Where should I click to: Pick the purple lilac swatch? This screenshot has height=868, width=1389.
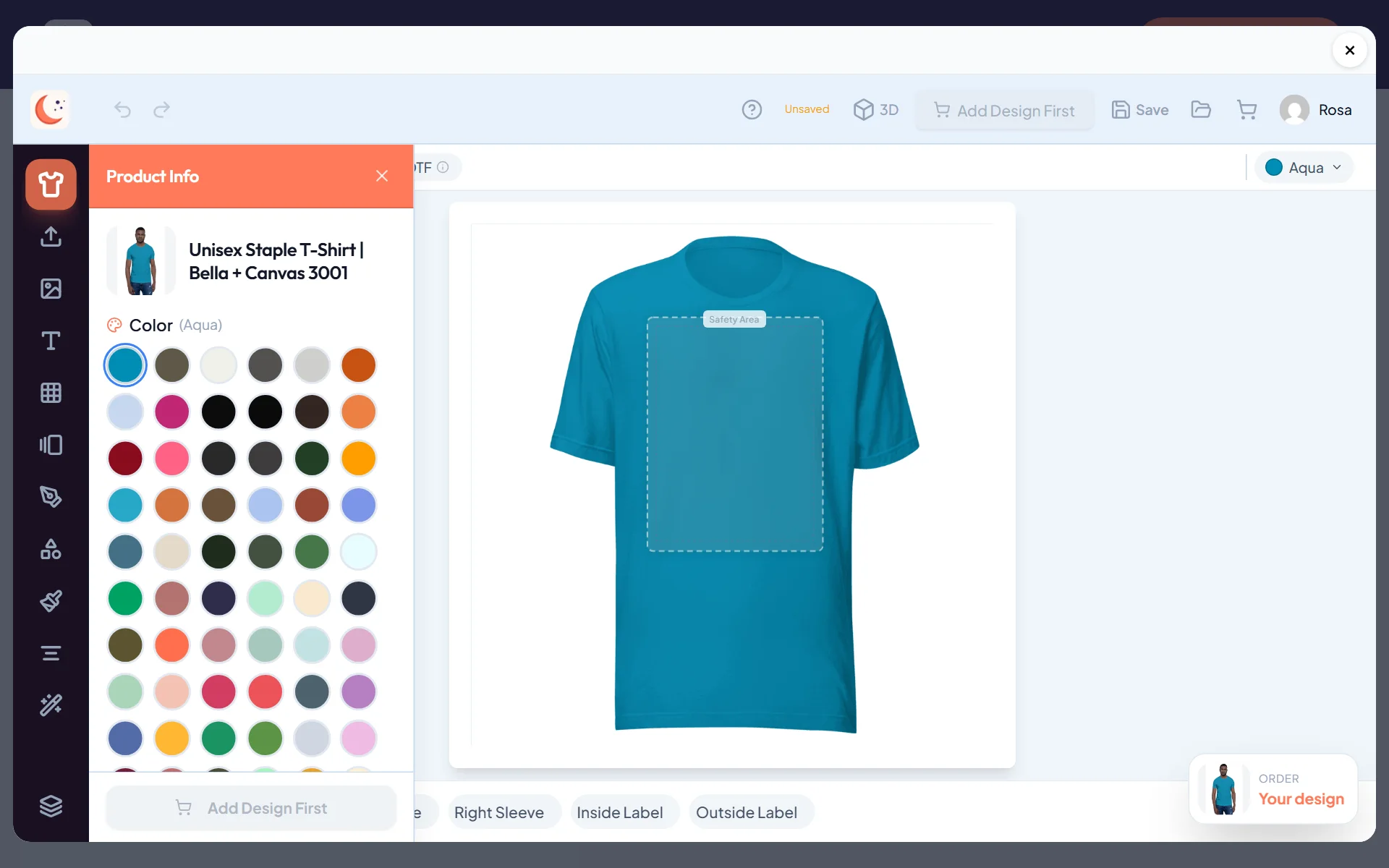click(359, 692)
